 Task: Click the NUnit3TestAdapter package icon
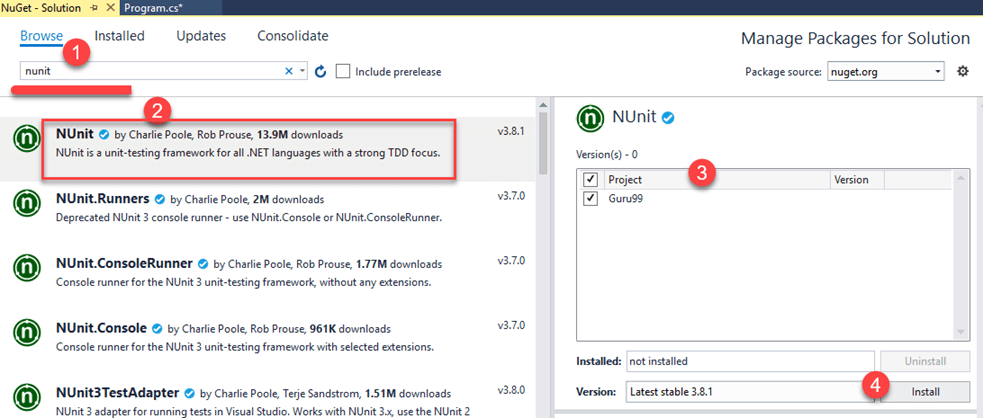pyautogui.click(x=27, y=398)
